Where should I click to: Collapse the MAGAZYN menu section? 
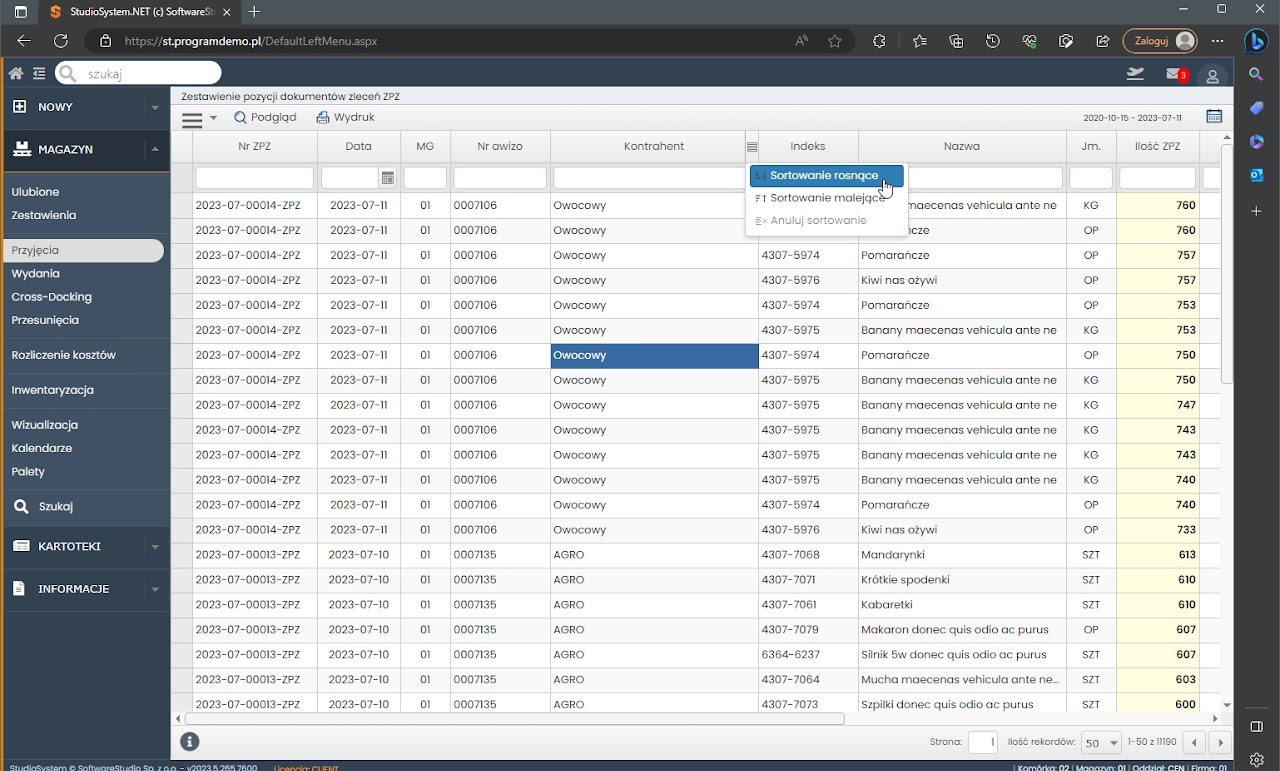pyautogui.click(x=155, y=150)
